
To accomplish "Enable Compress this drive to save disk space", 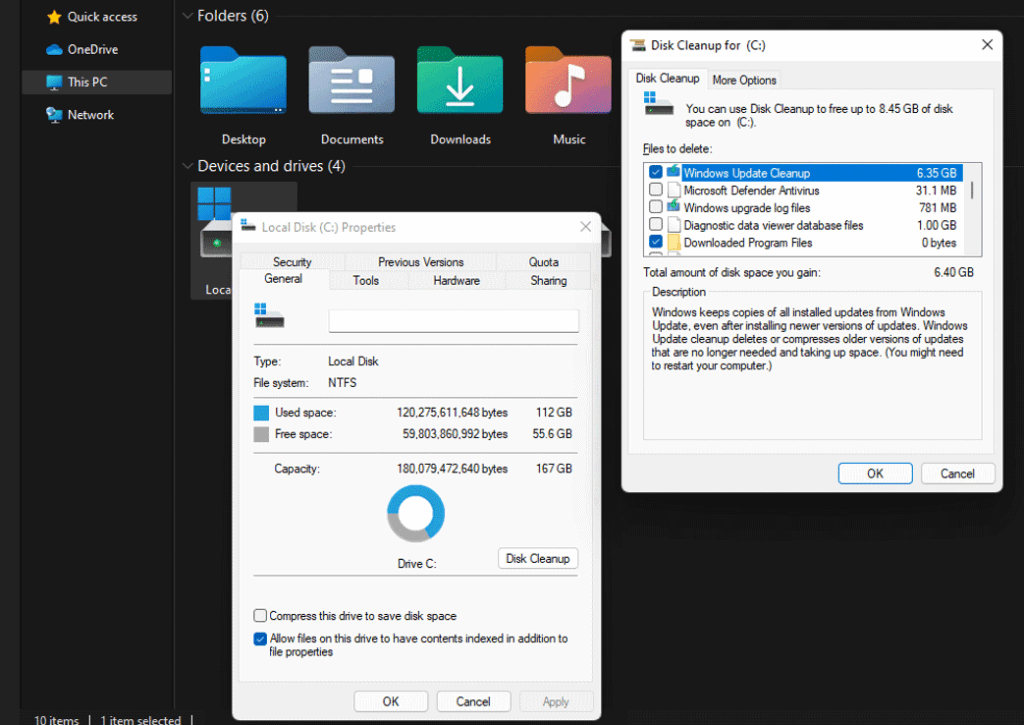I will tap(261, 616).
